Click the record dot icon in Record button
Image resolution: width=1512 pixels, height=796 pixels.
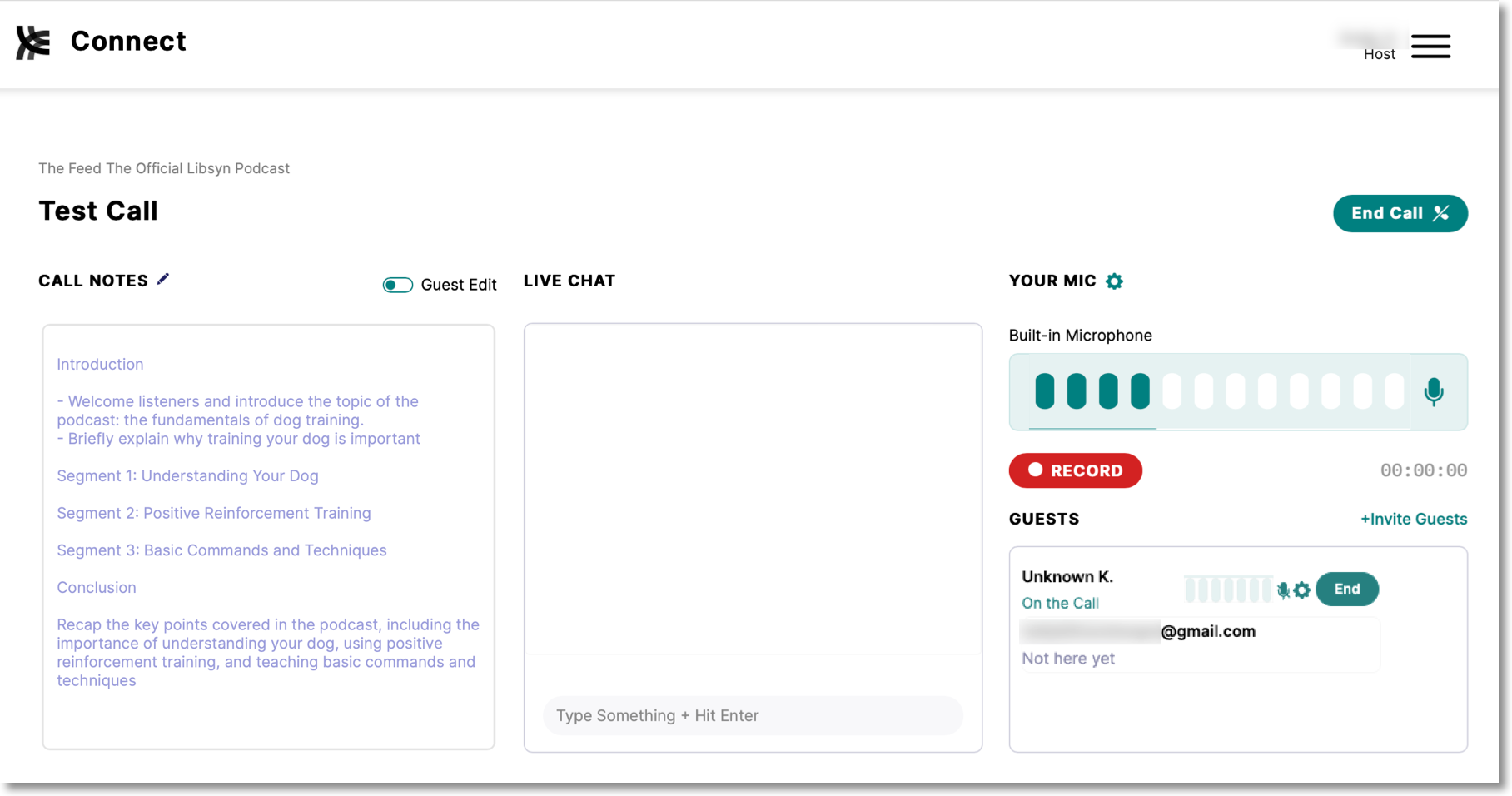coord(1036,470)
